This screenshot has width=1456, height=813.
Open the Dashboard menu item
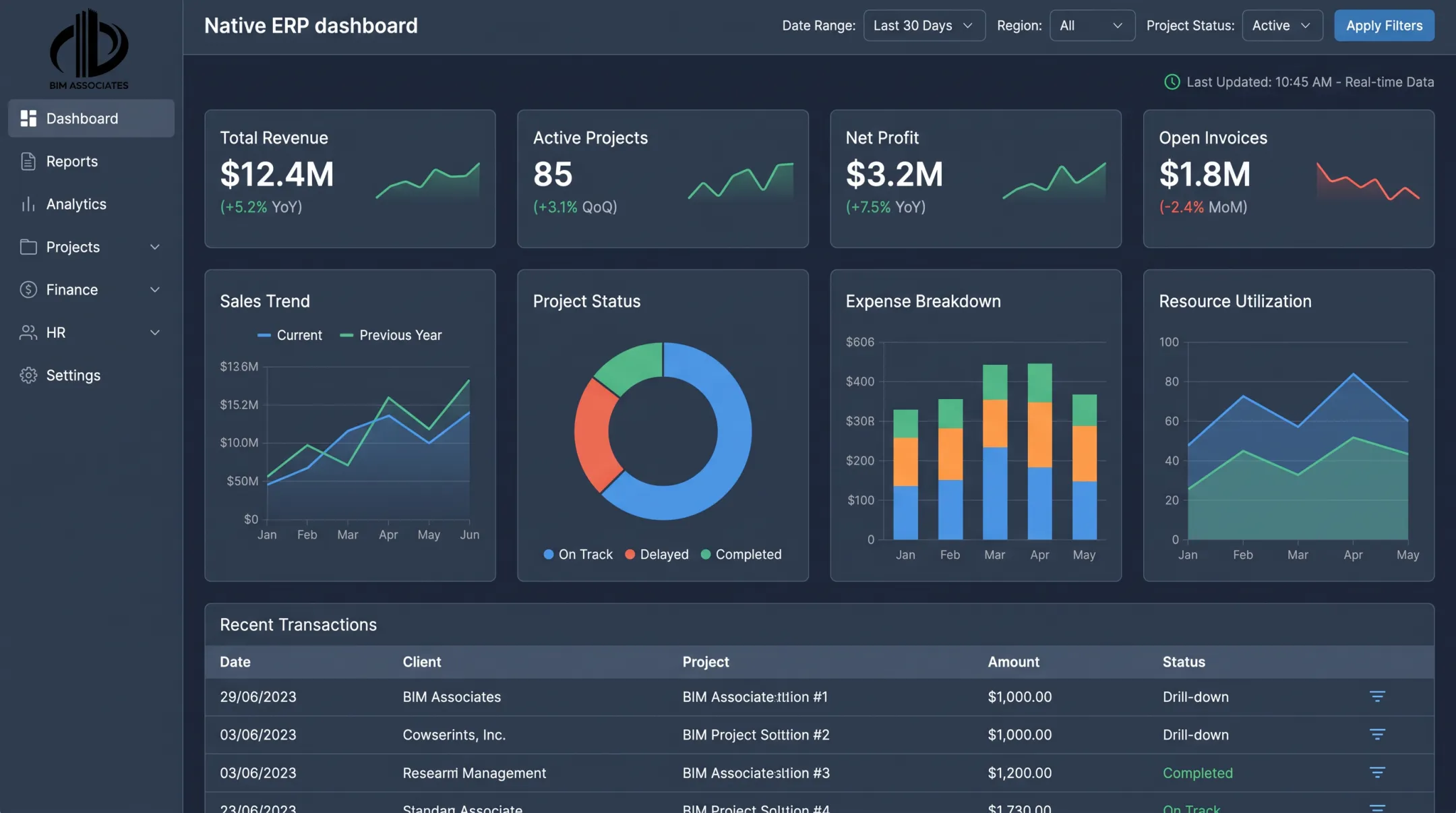tap(91, 119)
